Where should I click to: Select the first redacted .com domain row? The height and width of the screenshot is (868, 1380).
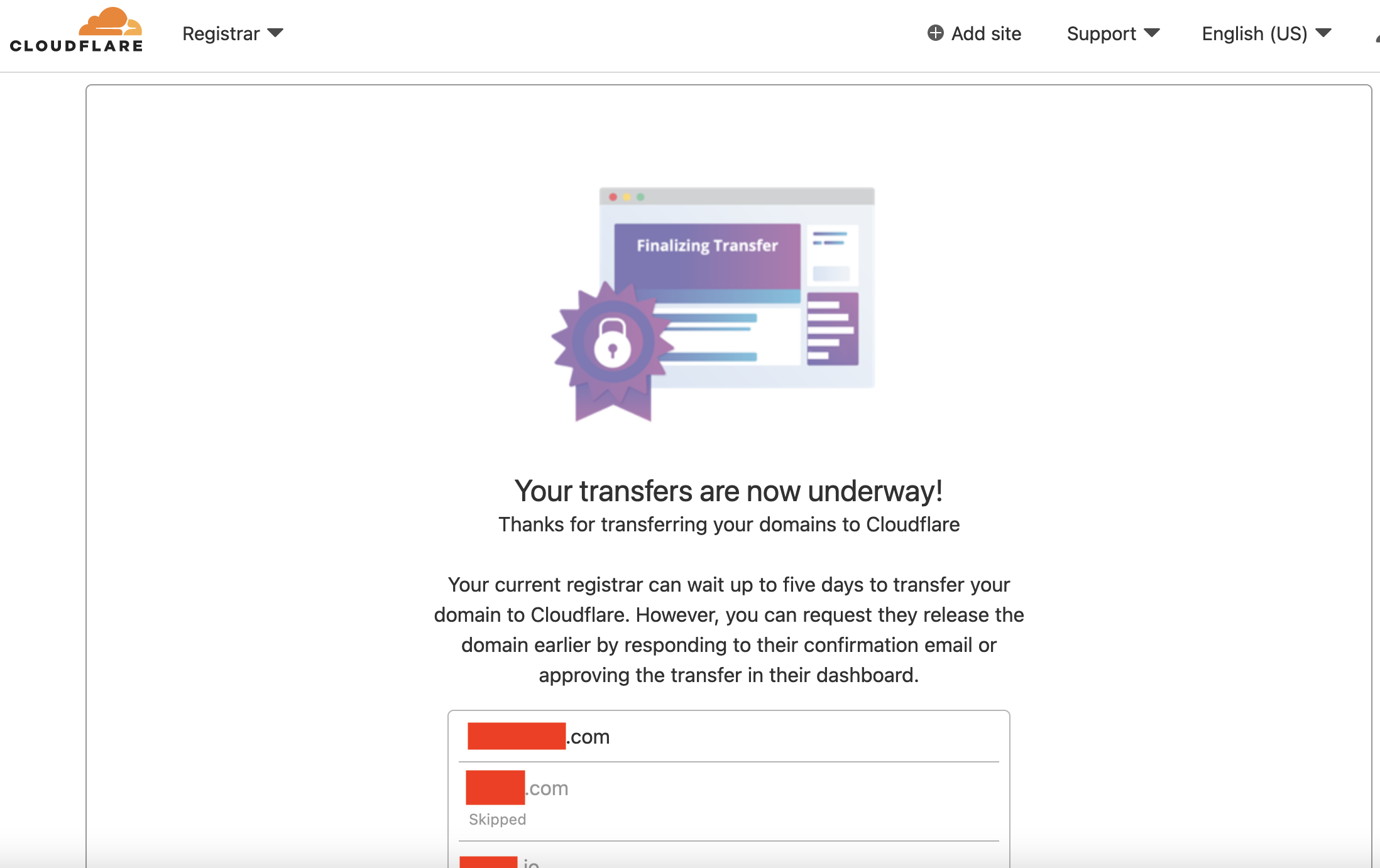(729, 736)
